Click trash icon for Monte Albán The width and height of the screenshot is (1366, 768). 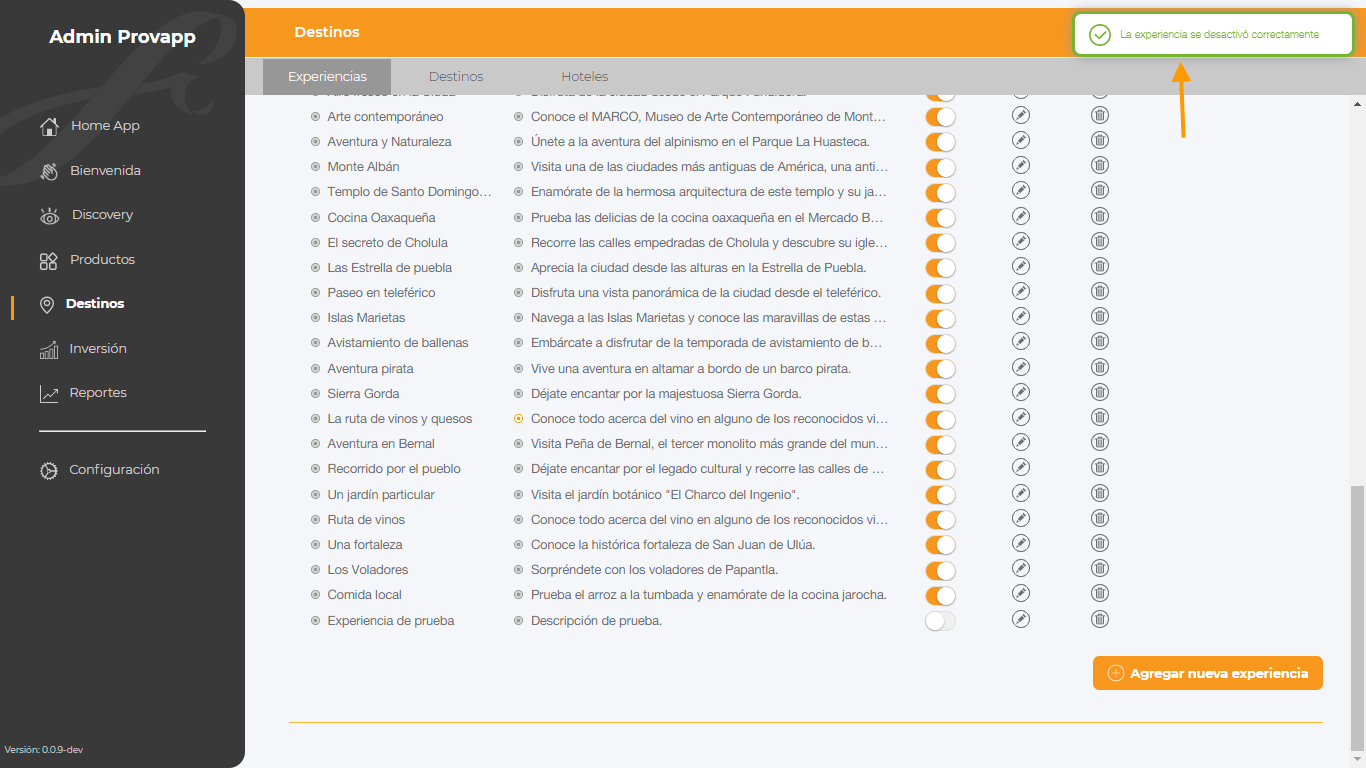click(x=1100, y=165)
